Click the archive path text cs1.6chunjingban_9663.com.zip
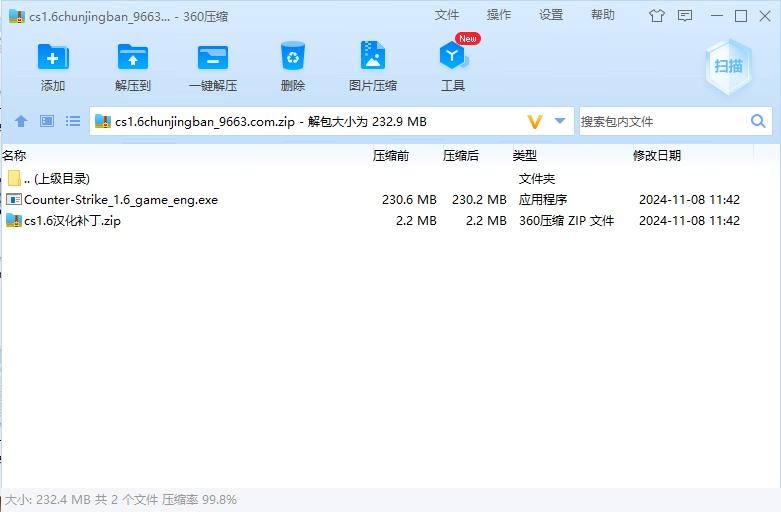The height and width of the screenshot is (512, 781). tap(205, 122)
